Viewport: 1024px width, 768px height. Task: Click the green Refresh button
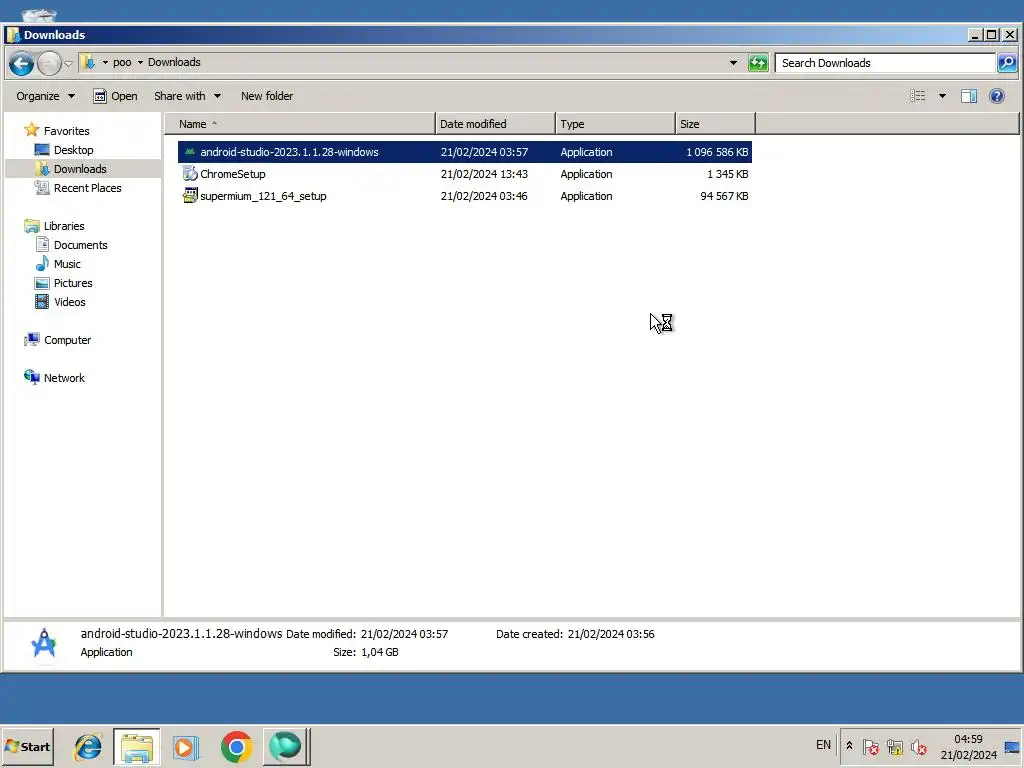coord(758,63)
